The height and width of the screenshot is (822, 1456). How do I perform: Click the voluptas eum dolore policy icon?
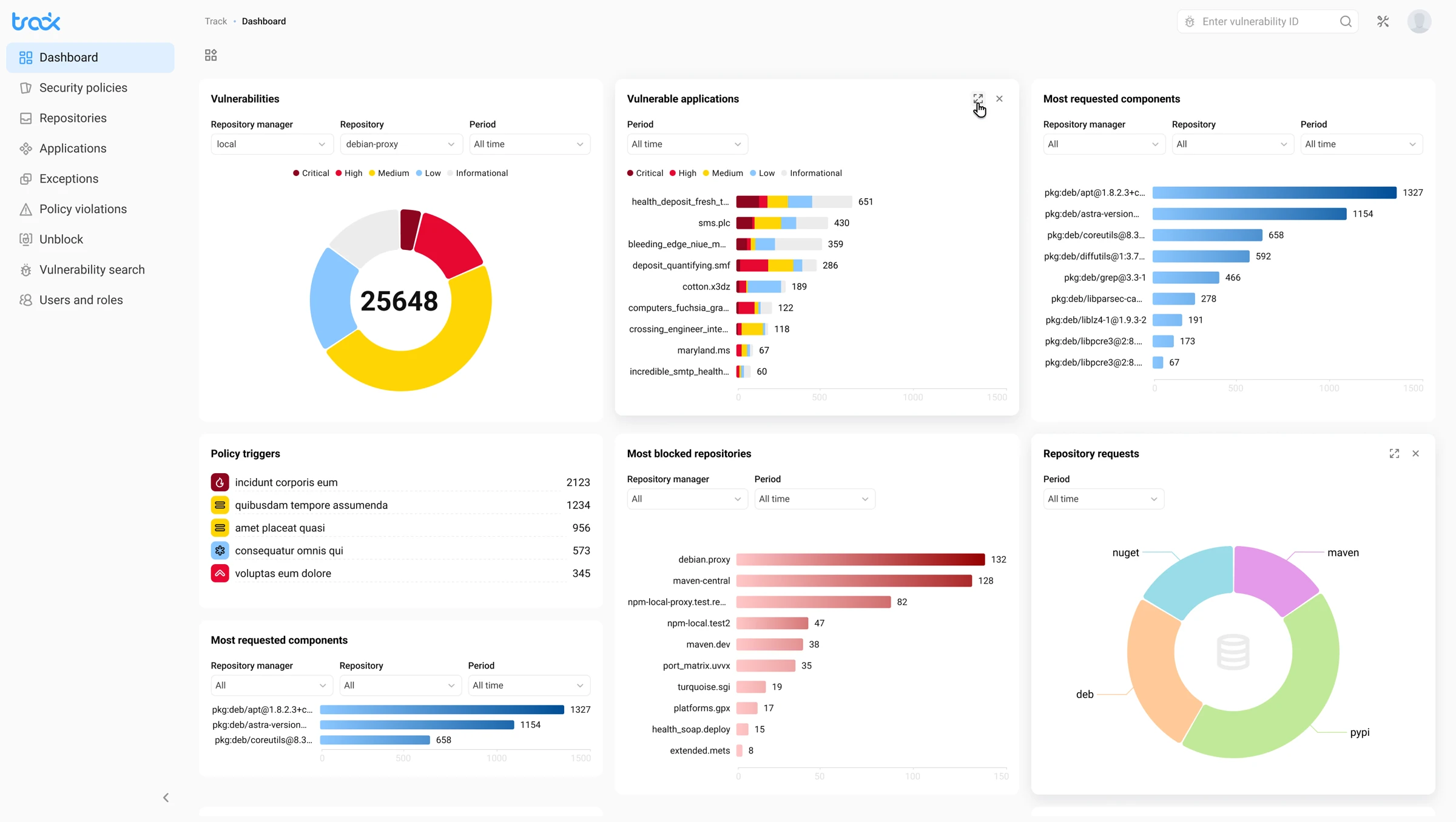[220, 573]
